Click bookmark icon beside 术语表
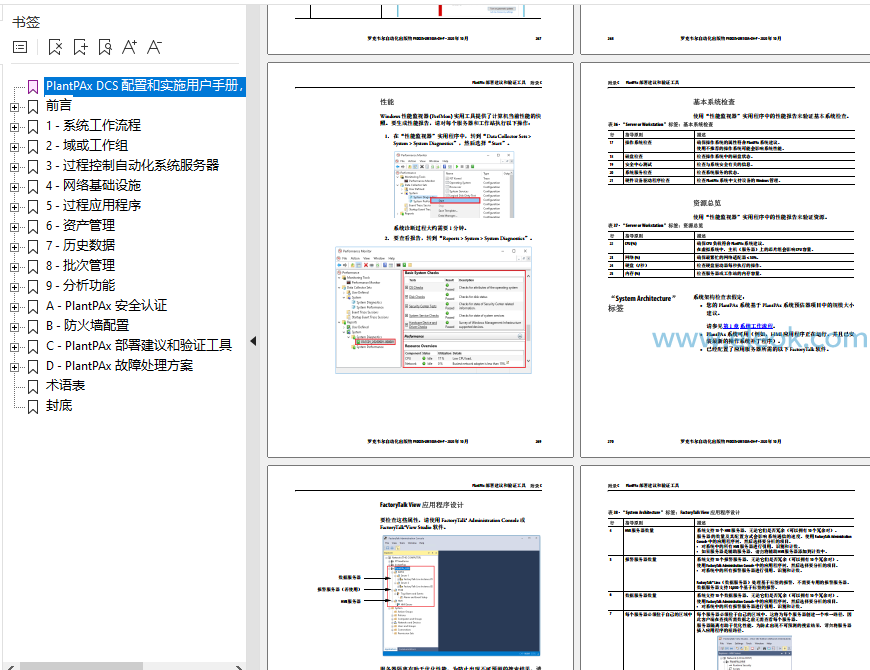The image size is (870, 670). [x=33, y=387]
